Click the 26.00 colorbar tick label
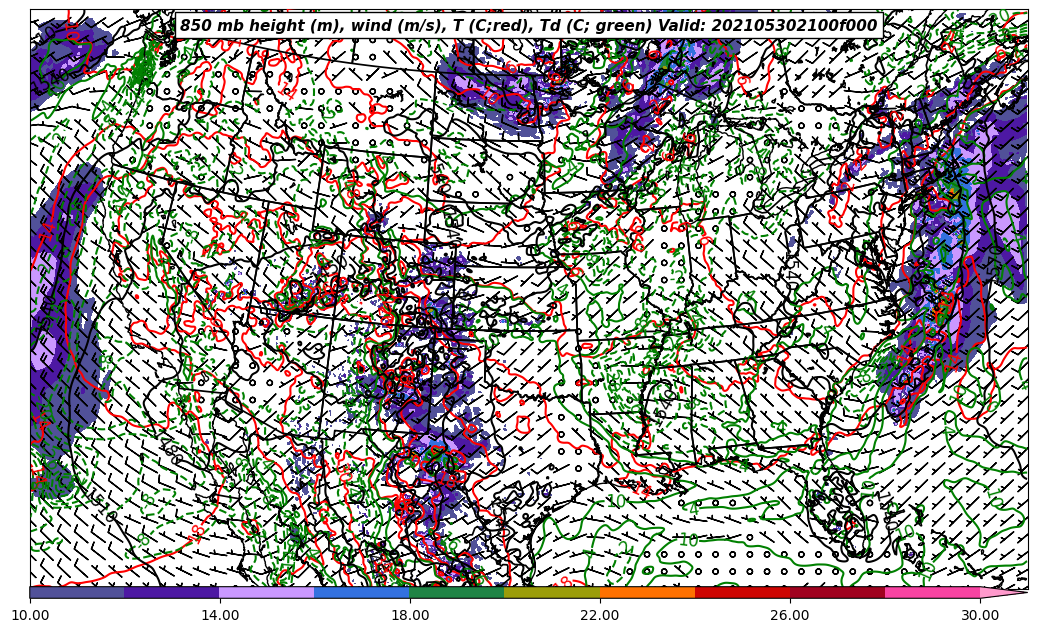1037x632 pixels. point(790,616)
